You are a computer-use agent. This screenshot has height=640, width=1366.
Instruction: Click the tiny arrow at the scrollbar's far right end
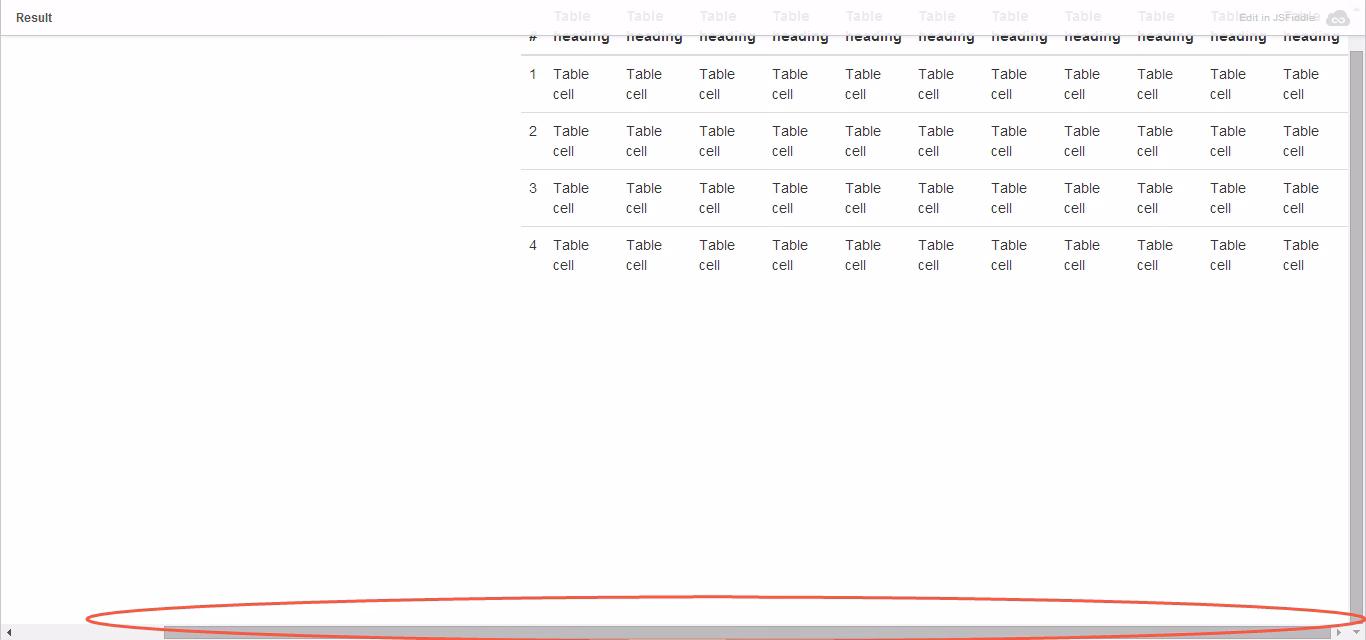pos(1358,632)
